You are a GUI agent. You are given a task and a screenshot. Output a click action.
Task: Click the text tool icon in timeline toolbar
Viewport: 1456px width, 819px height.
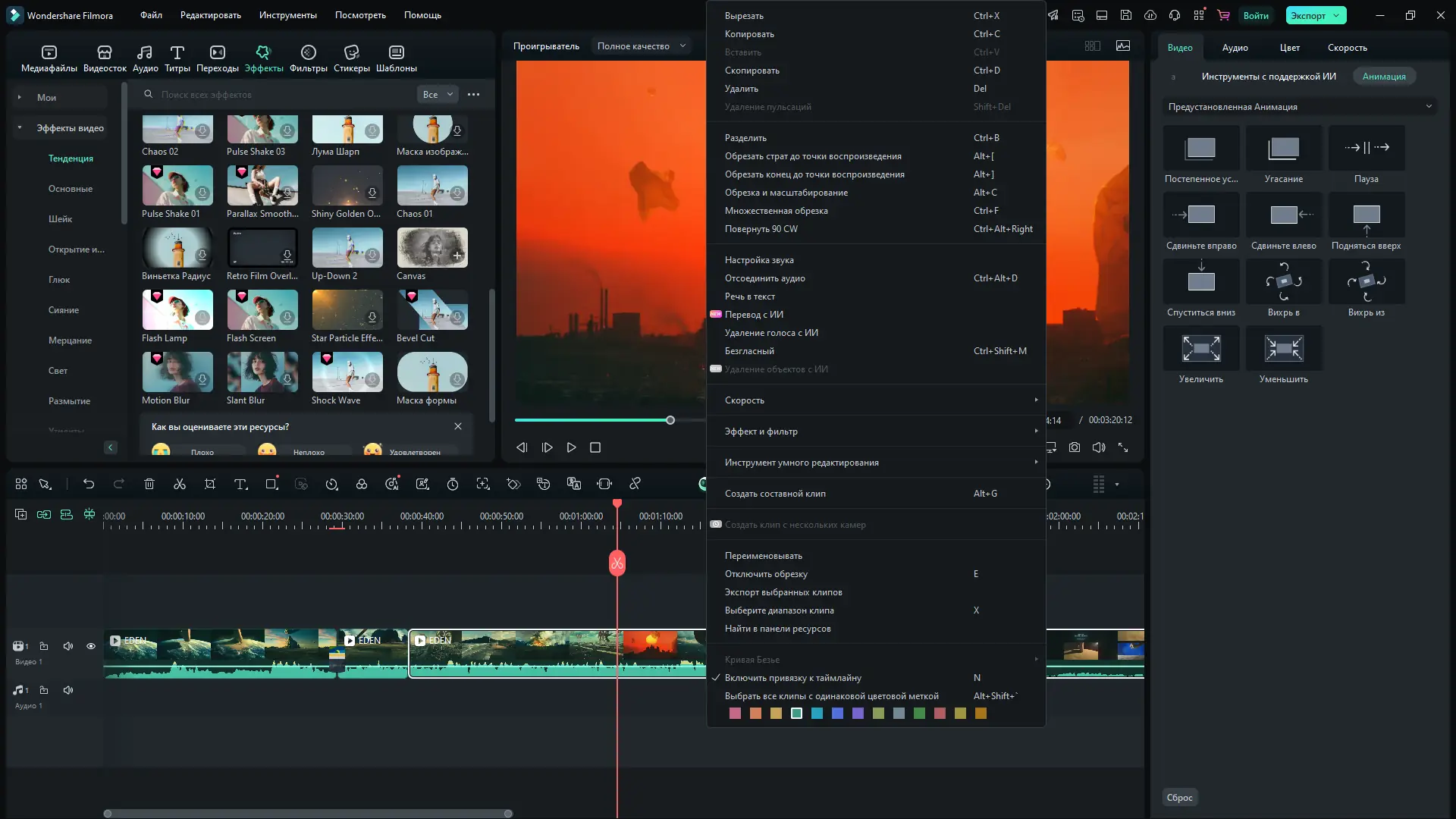click(240, 484)
